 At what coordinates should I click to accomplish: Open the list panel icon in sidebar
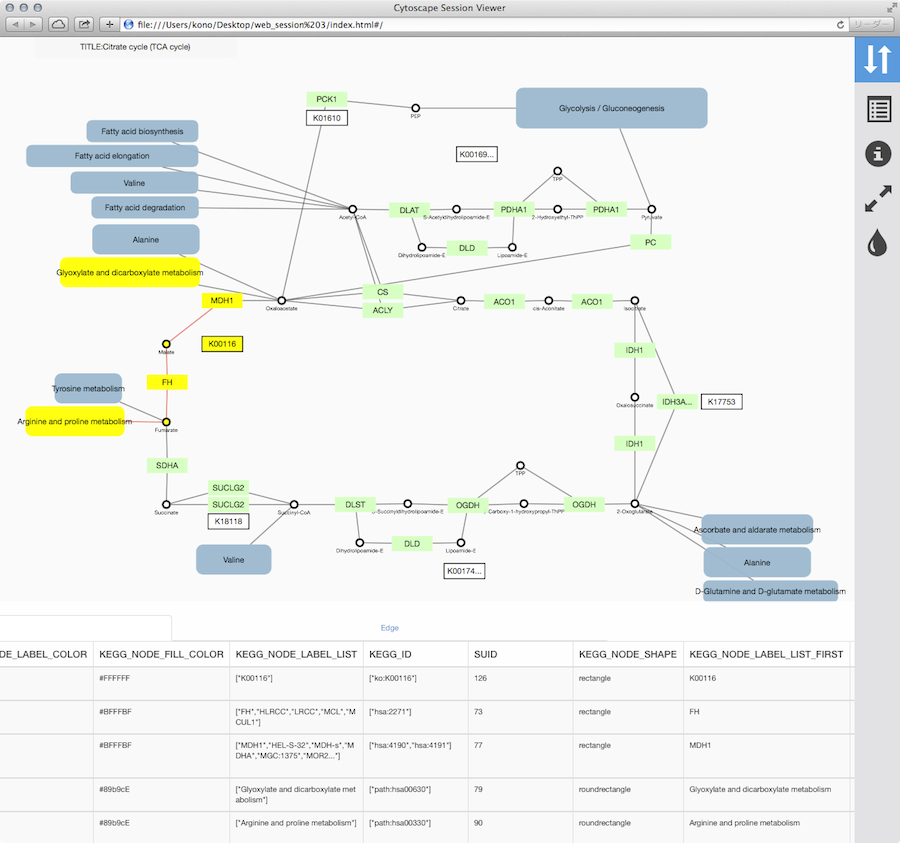tap(877, 109)
